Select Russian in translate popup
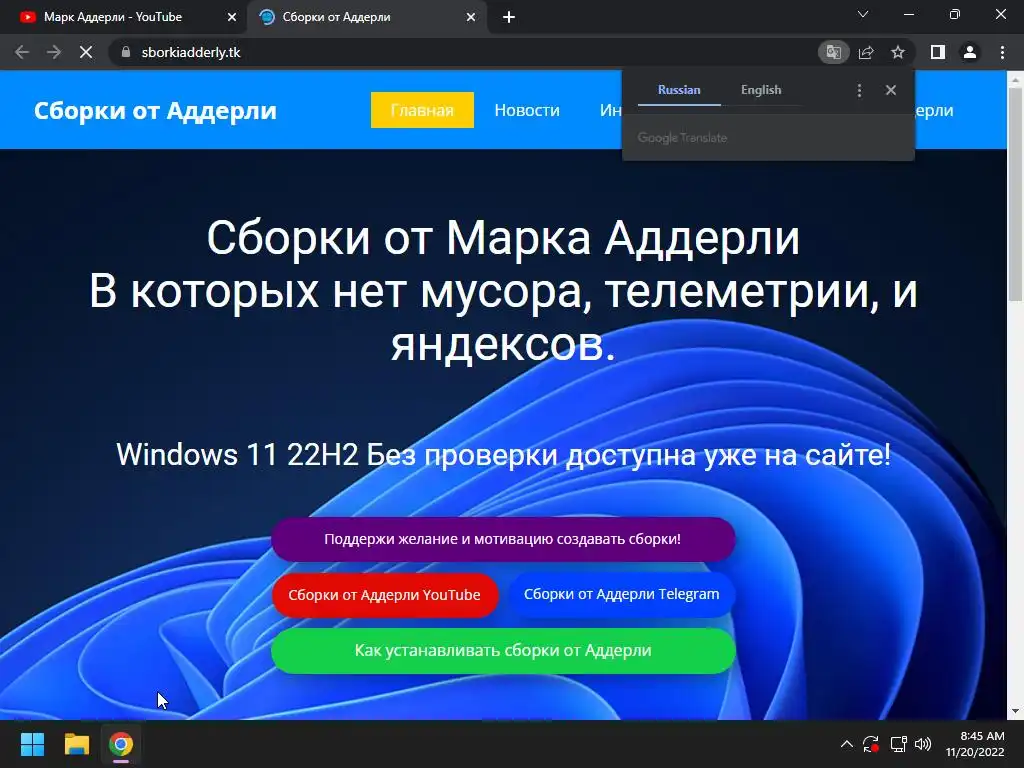The height and width of the screenshot is (768, 1024). [679, 90]
